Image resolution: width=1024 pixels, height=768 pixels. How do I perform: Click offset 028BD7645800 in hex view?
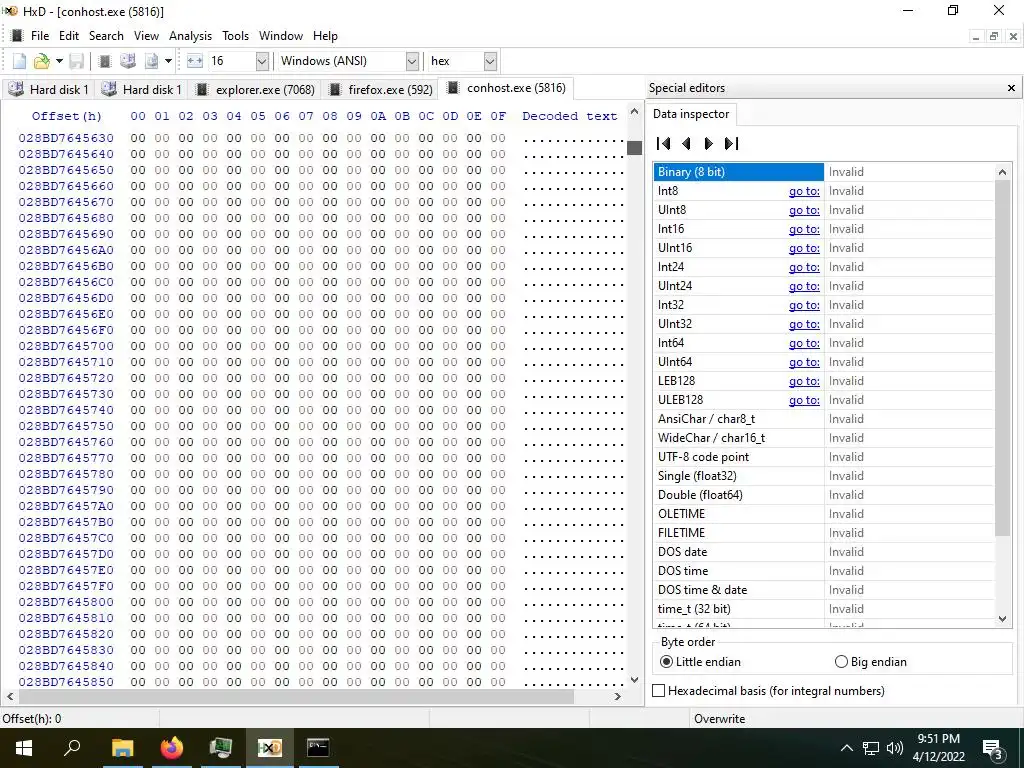tap(66, 602)
